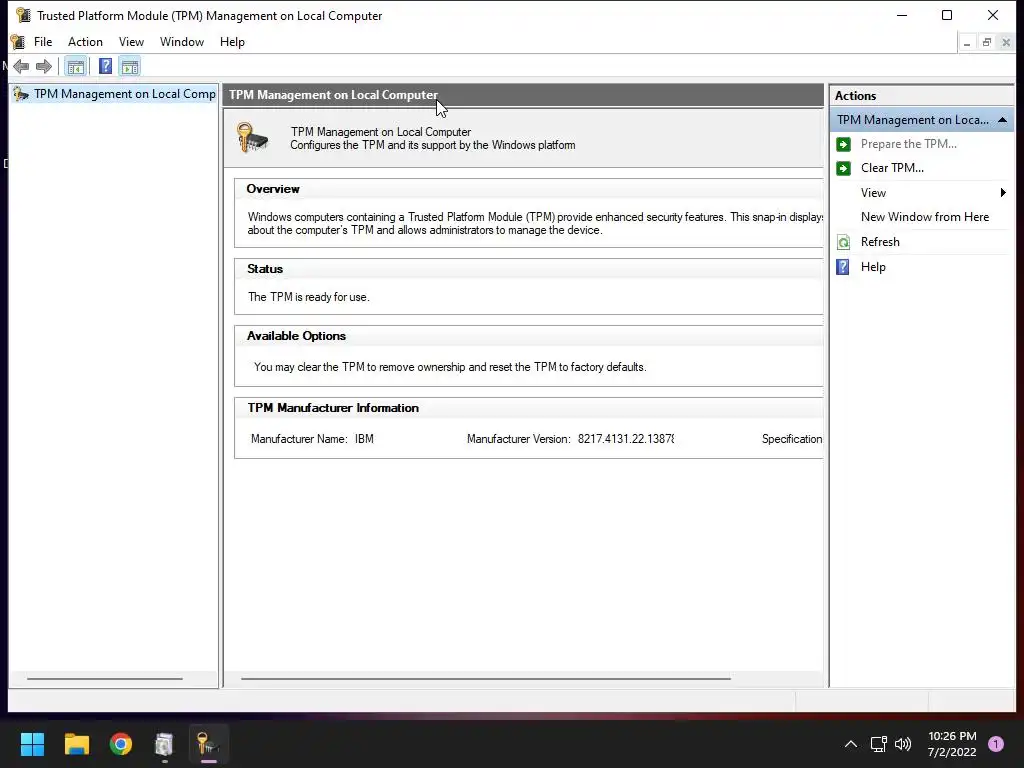Select TPM Management on Local Computer tree node
The width and height of the screenshot is (1024, 768).
[114, 94]
